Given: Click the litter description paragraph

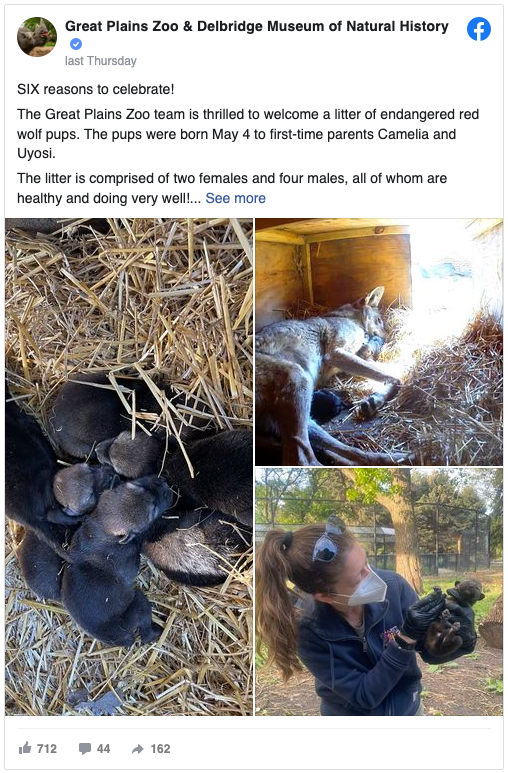Looking at the screenshot, I should point(232,188).
